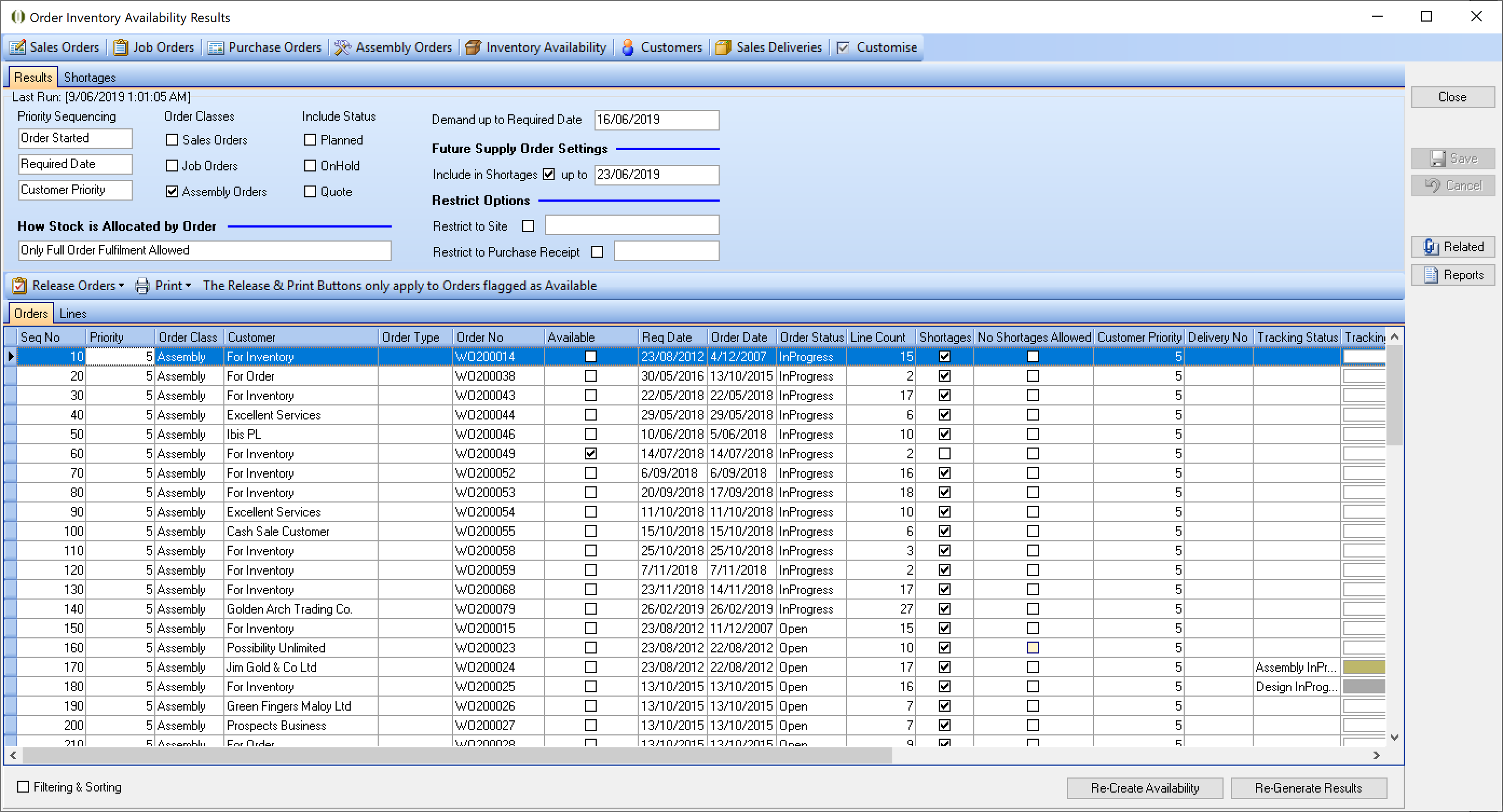Click the Demand up to Required Date field
This screenshot has width=1503, height=812.
click(656, 120)
